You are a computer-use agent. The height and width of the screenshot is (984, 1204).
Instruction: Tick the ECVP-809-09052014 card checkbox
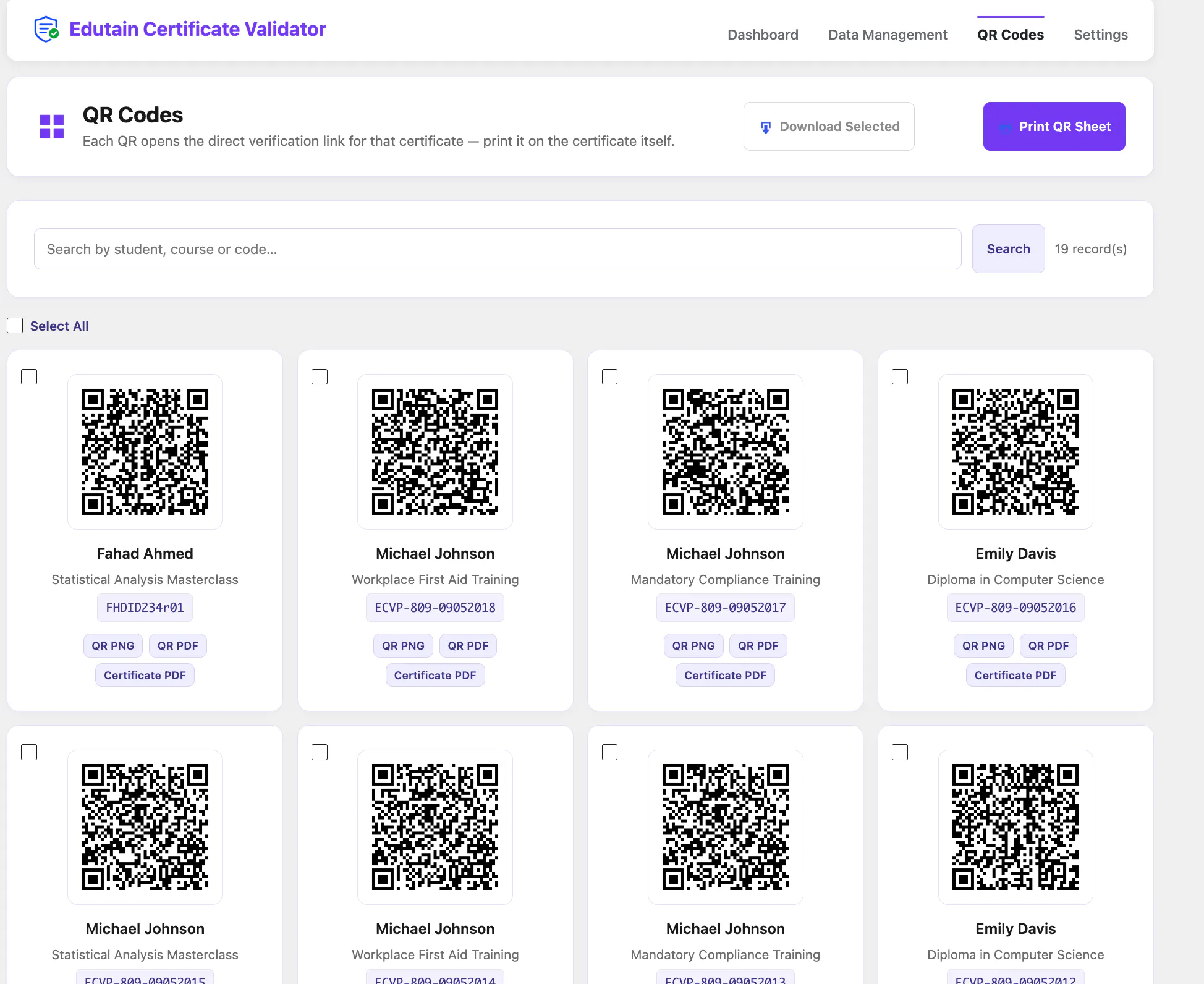[x=320, y=752]
